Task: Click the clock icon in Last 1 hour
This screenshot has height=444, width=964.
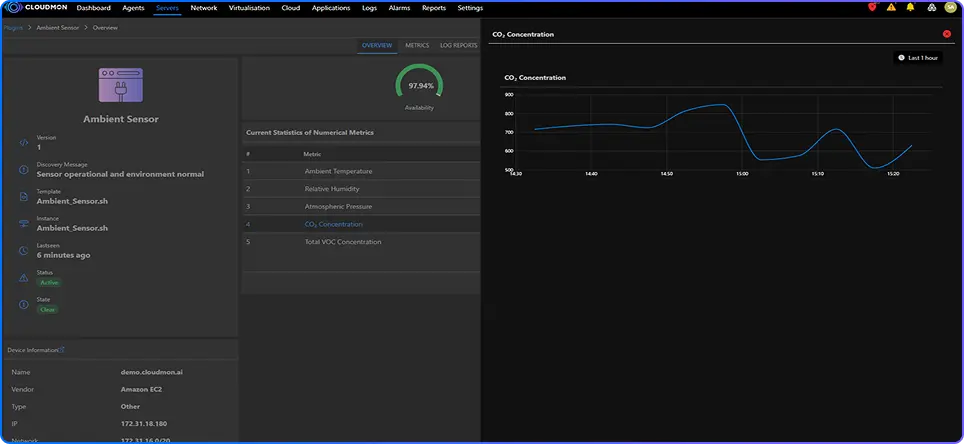Action: (901, 58)
